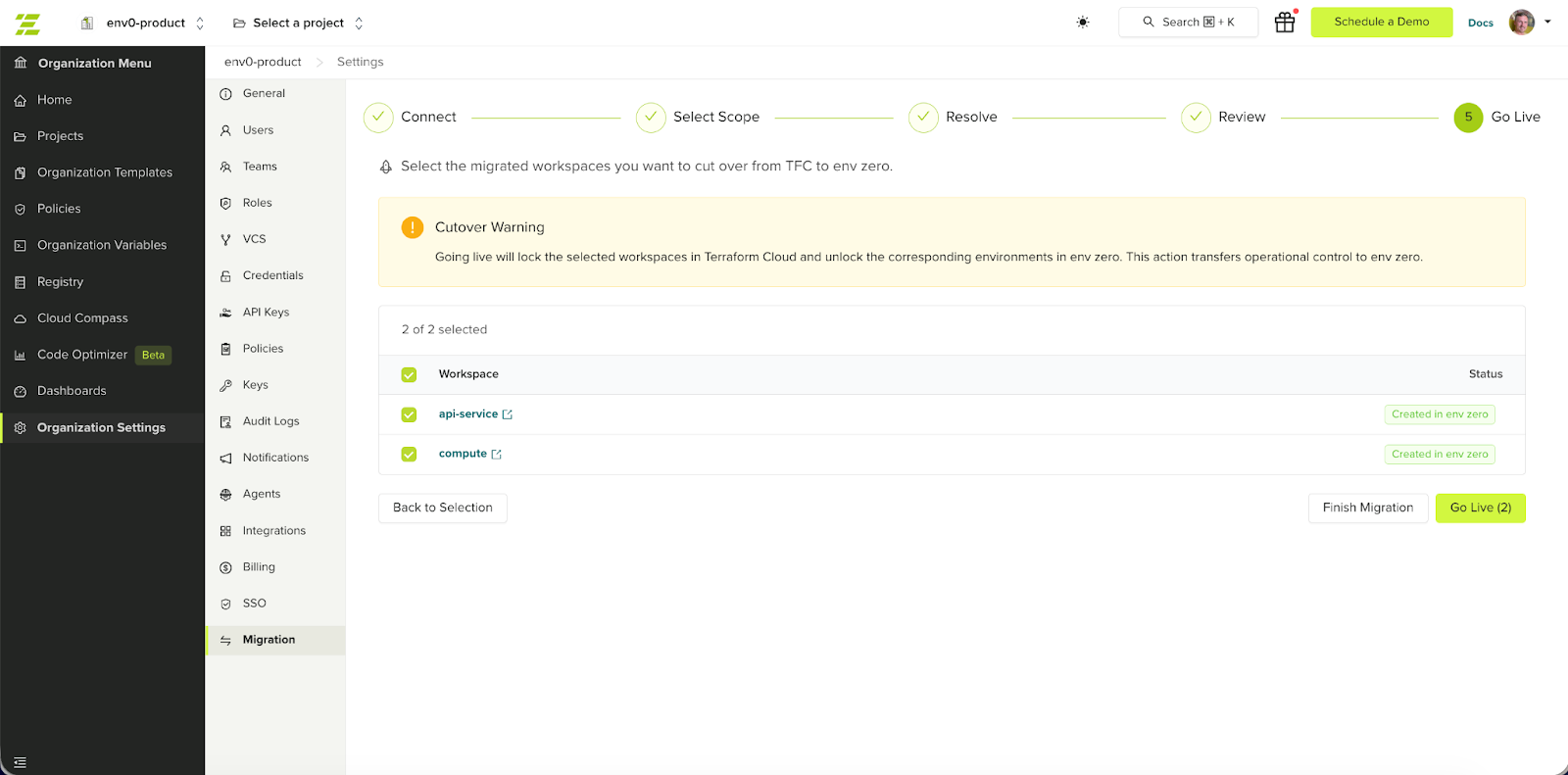This screenshot has width=1568, height=775.
Task: Open Policies in the settings list
Action: click(275, 349)
